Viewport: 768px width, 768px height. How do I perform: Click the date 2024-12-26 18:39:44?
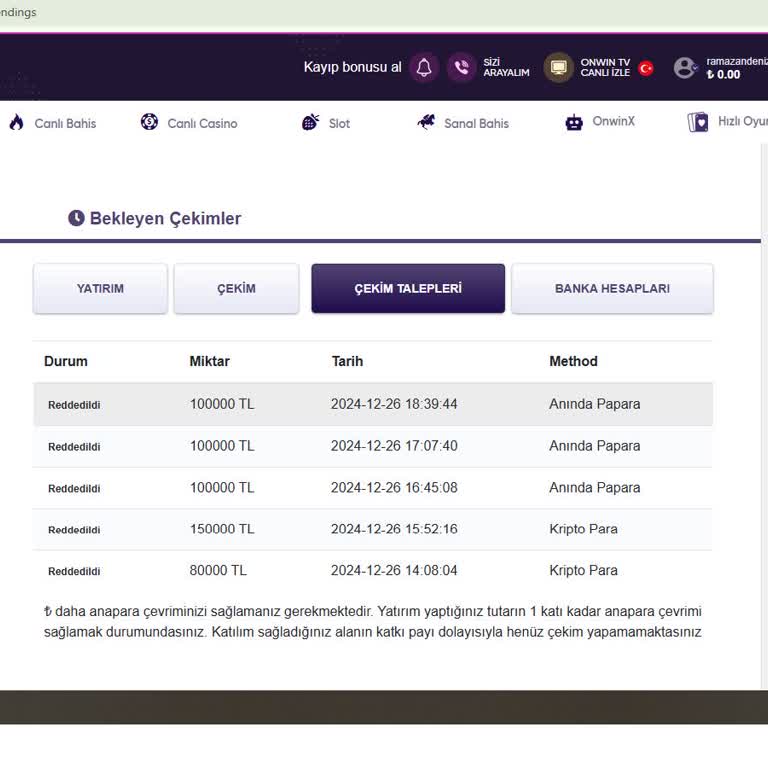point(394,404)
